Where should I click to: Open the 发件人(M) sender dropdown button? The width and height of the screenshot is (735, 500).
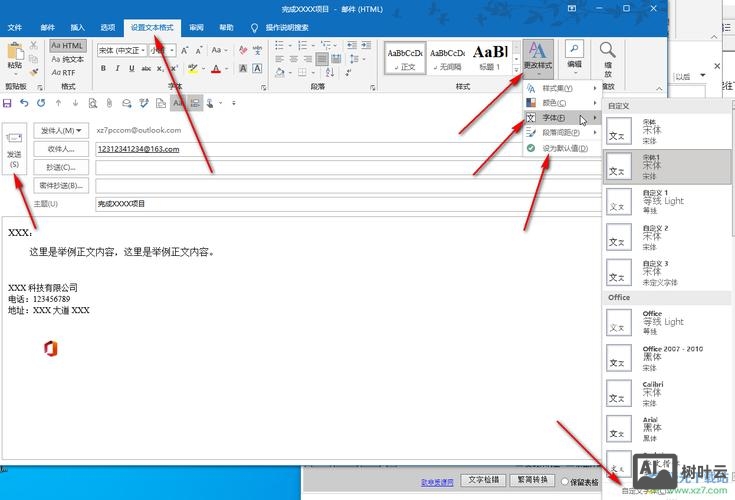click(61, 130)
